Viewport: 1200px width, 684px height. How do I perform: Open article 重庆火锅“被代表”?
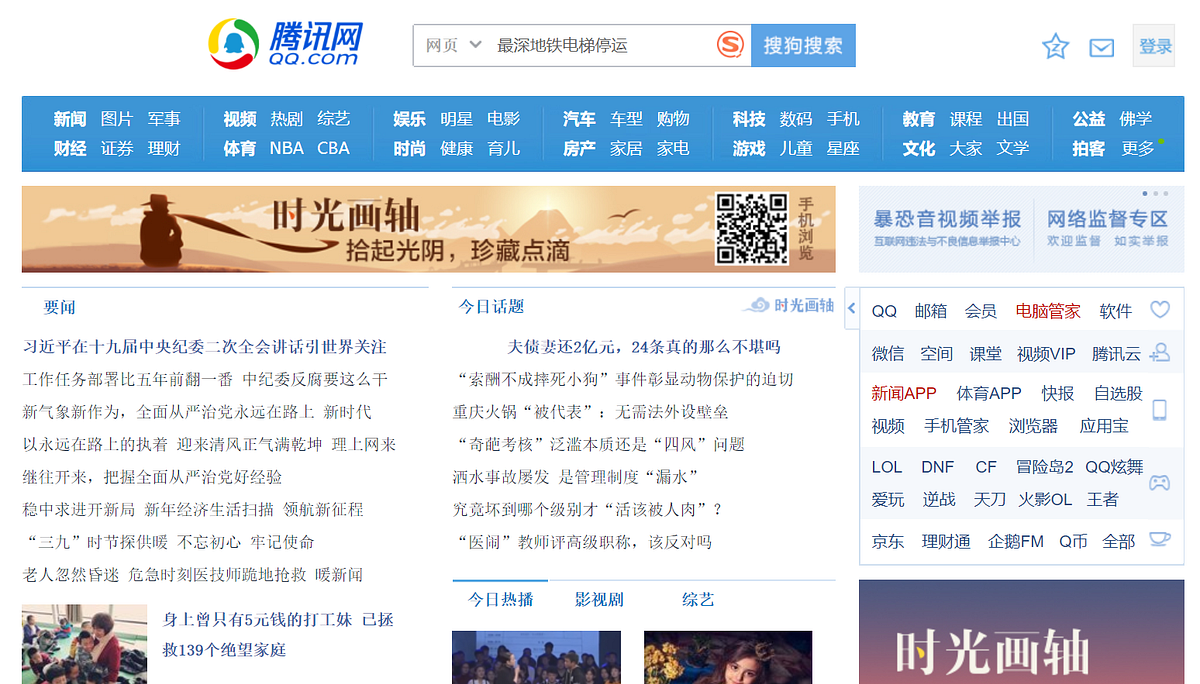(590, 412)
